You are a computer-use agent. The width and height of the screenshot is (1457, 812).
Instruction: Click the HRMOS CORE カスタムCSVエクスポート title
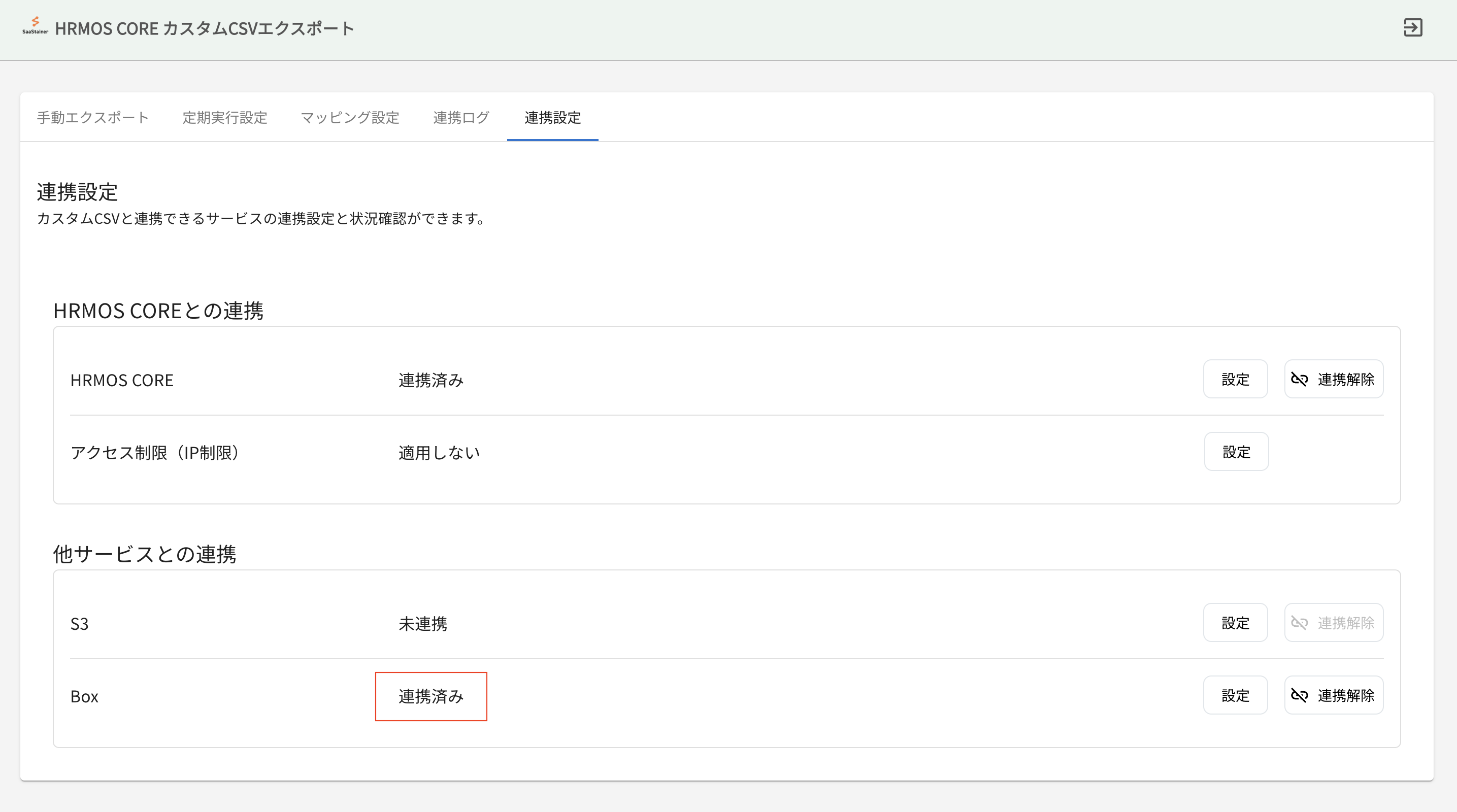(204, 28)
